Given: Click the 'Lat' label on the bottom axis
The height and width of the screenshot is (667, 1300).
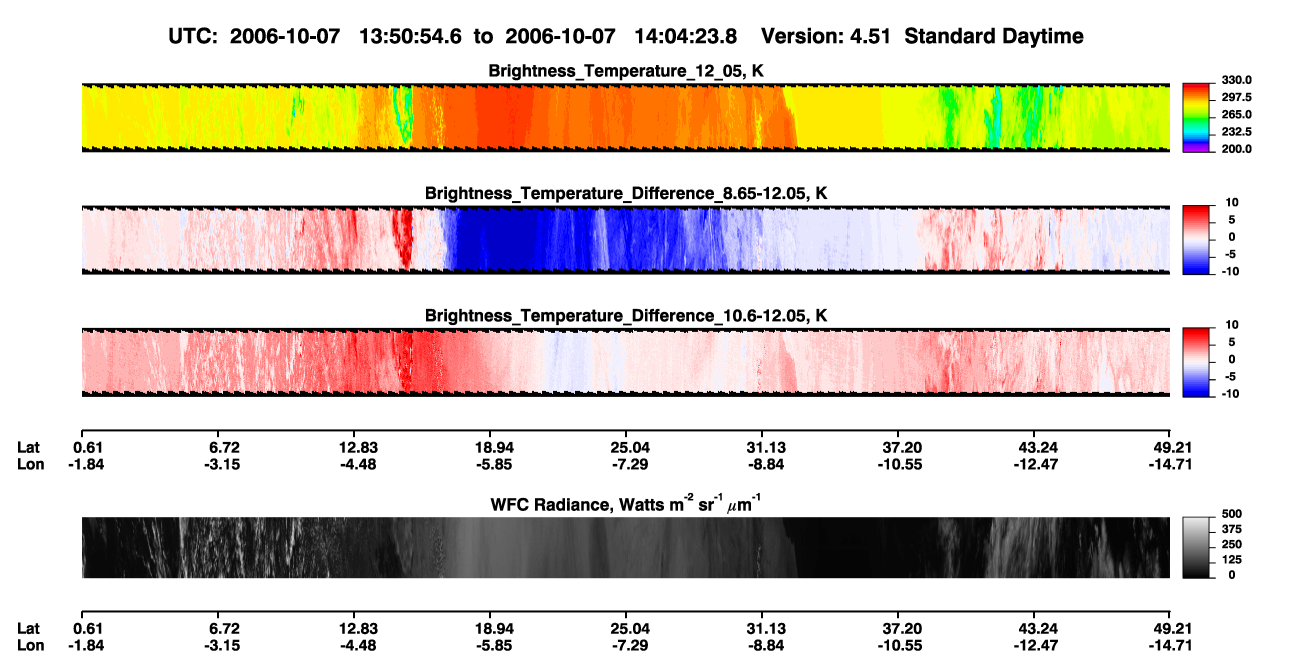Looking at the screenshot, I should click(x=28, y=629).
